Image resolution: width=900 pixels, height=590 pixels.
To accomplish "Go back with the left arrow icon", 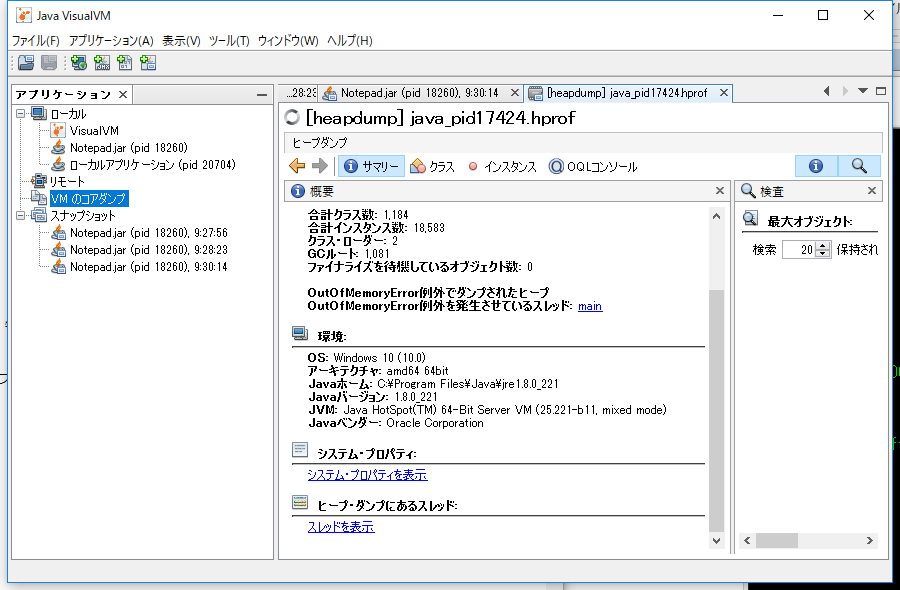I will (297, 166).
